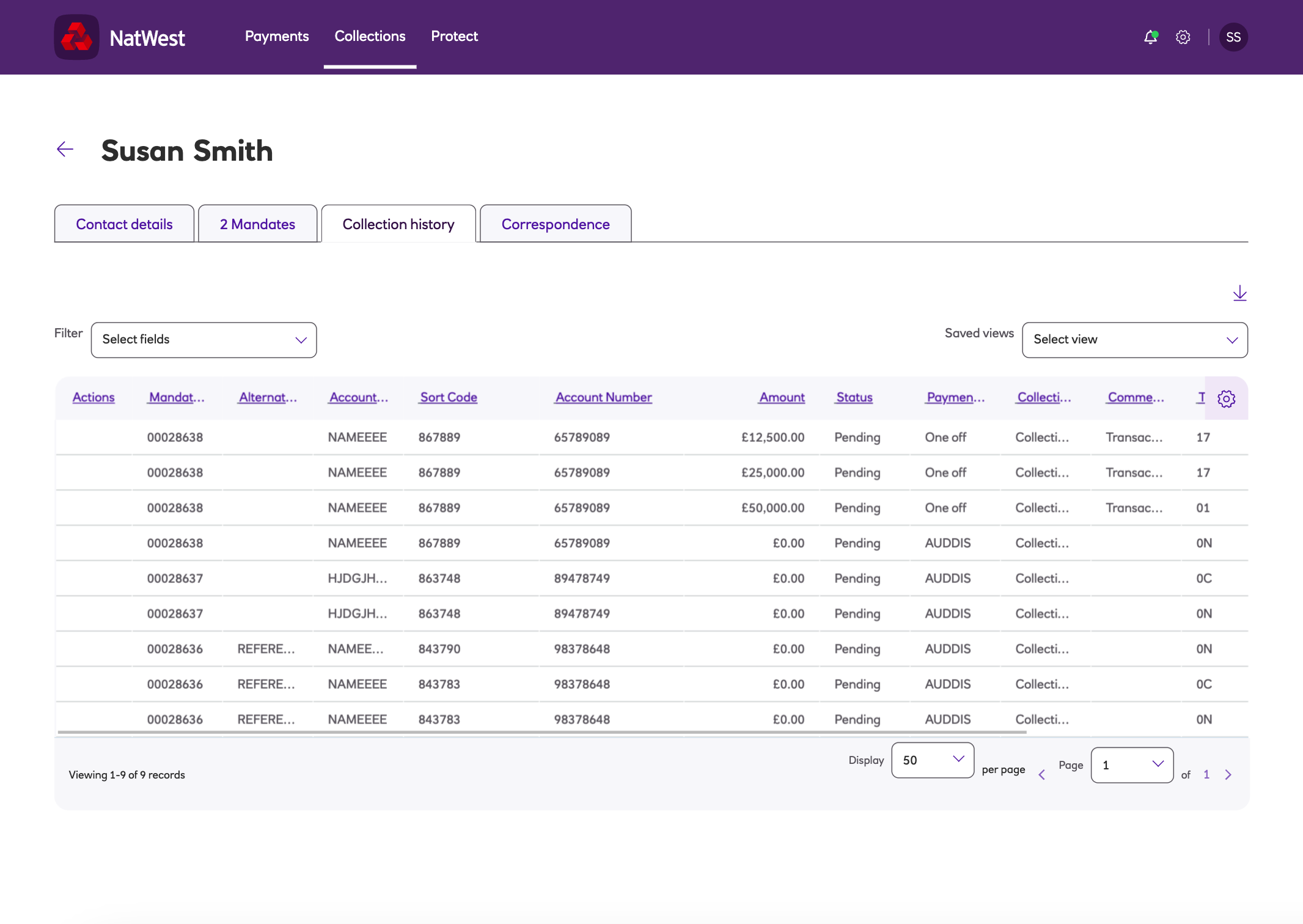Click the Susan Smith heading
The height and width of the screenshot is (924, 1303).
[x=187, y=150]
